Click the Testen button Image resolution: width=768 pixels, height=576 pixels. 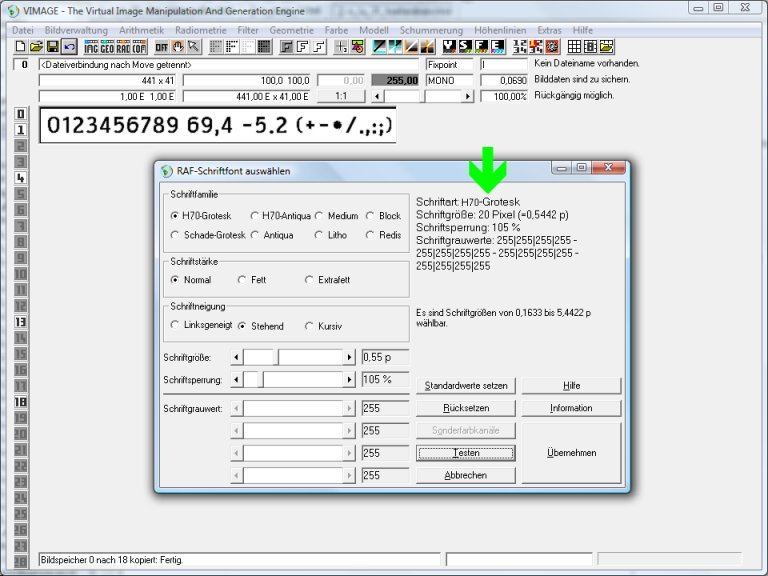[466, 453]
